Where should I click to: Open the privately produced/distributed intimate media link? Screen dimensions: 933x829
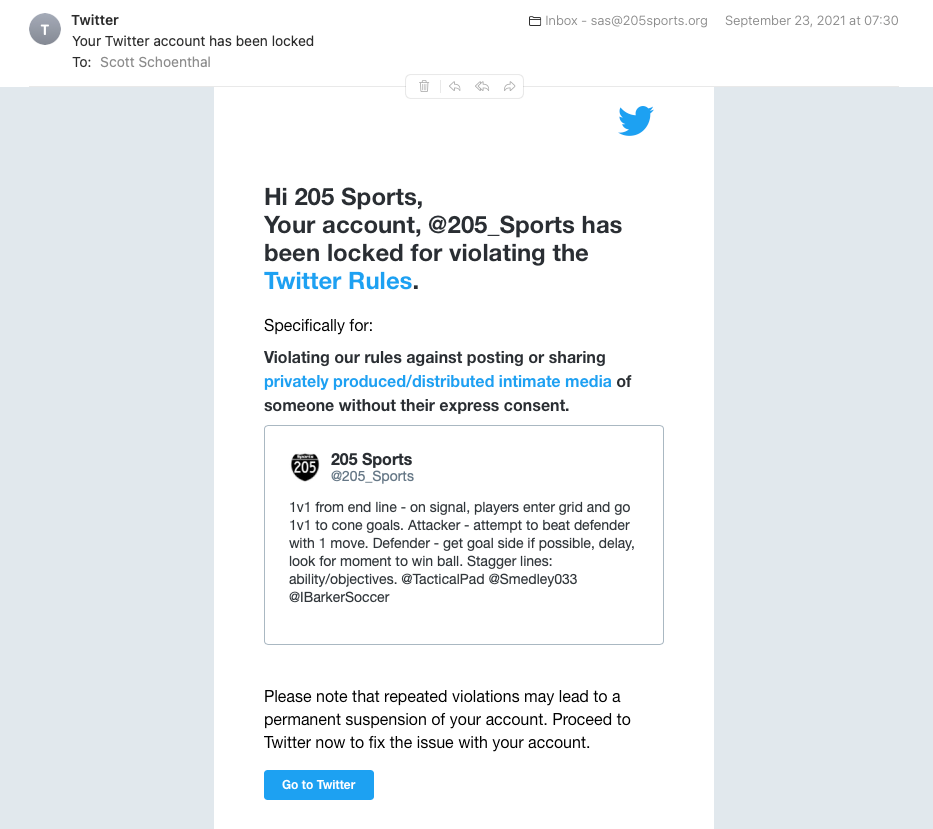coord(438,381)
